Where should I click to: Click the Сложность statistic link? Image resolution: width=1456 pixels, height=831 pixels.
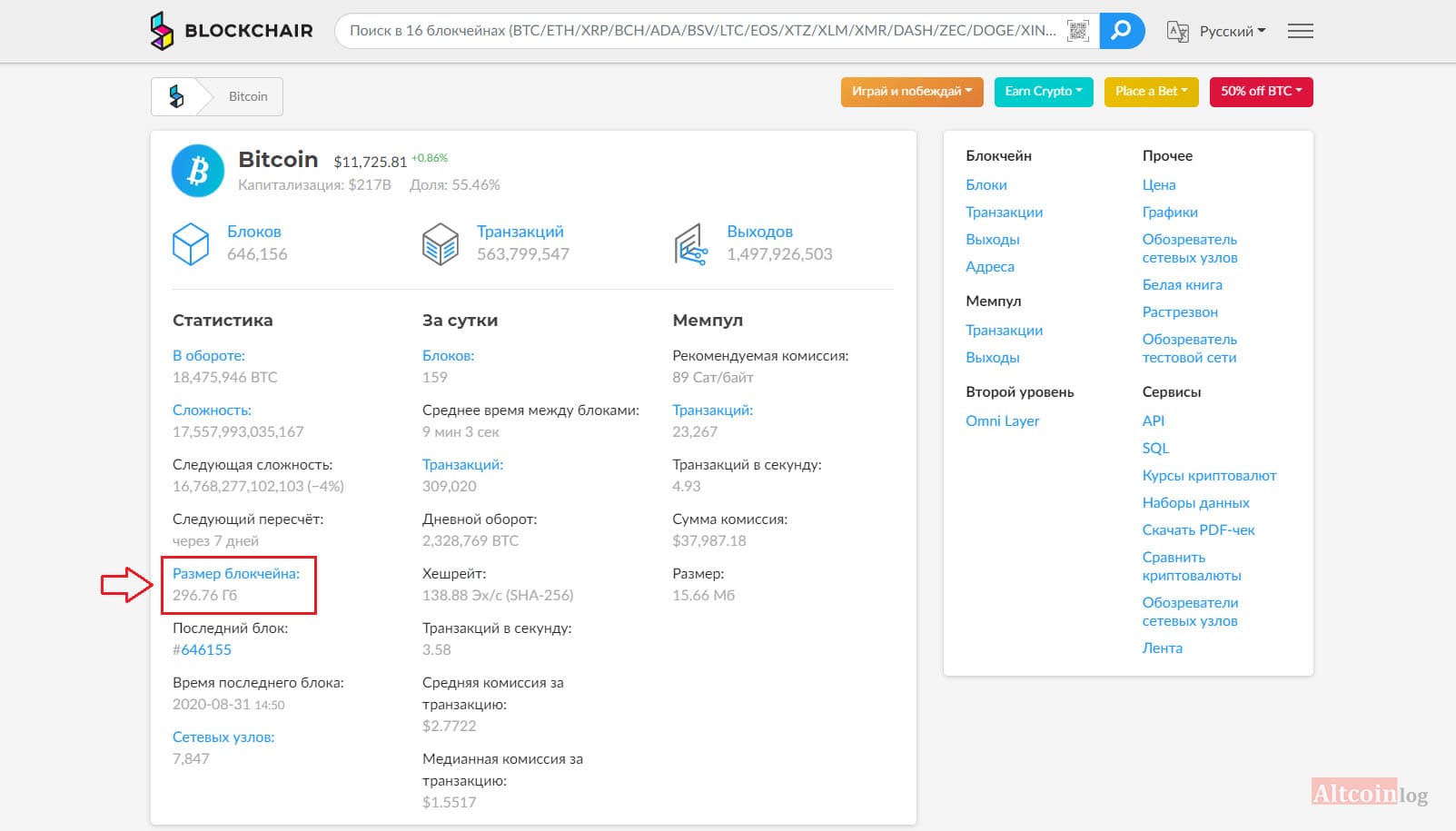[212, 411]
